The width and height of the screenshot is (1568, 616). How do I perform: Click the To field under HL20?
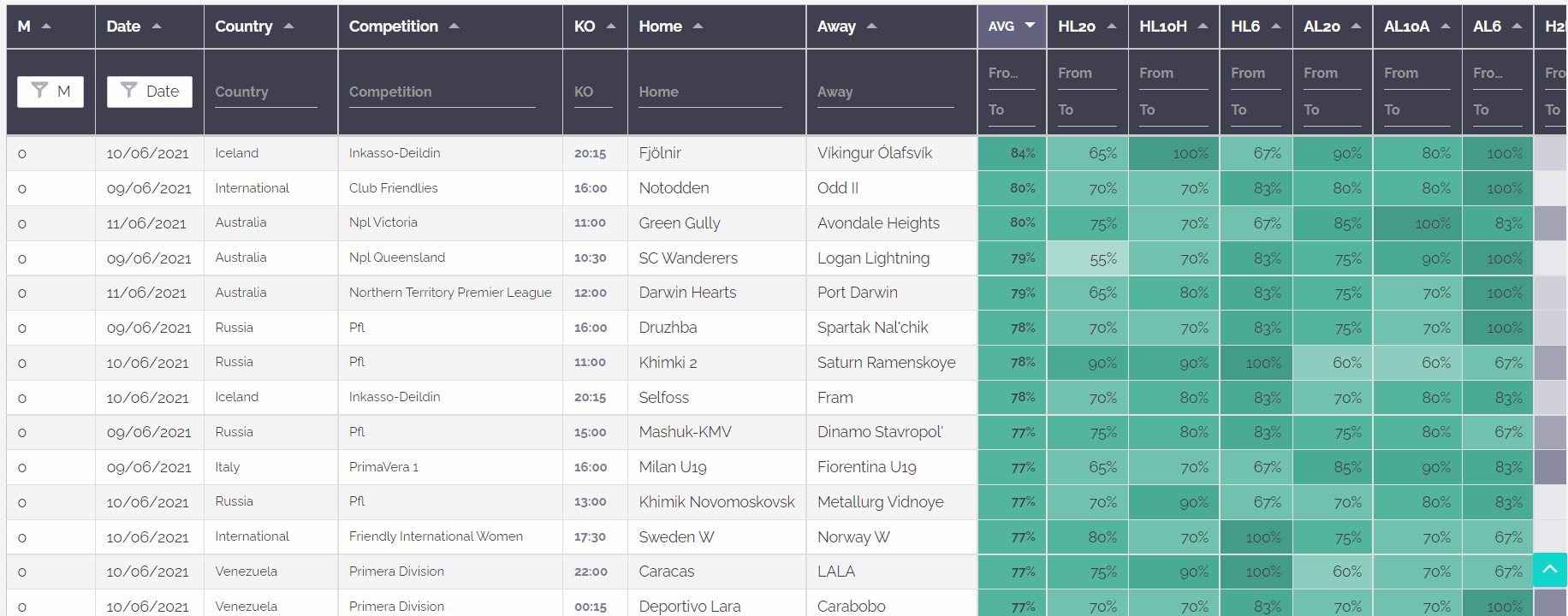point(1085,110)
